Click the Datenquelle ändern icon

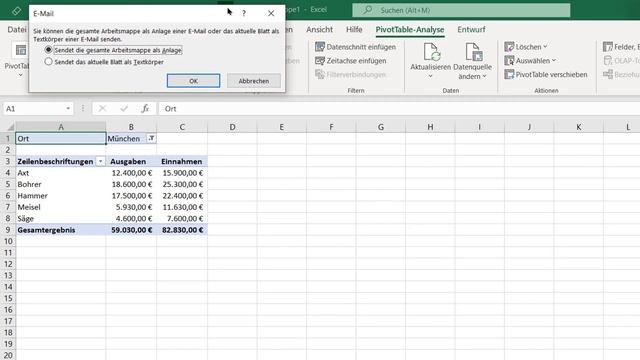tap(473, 52)
